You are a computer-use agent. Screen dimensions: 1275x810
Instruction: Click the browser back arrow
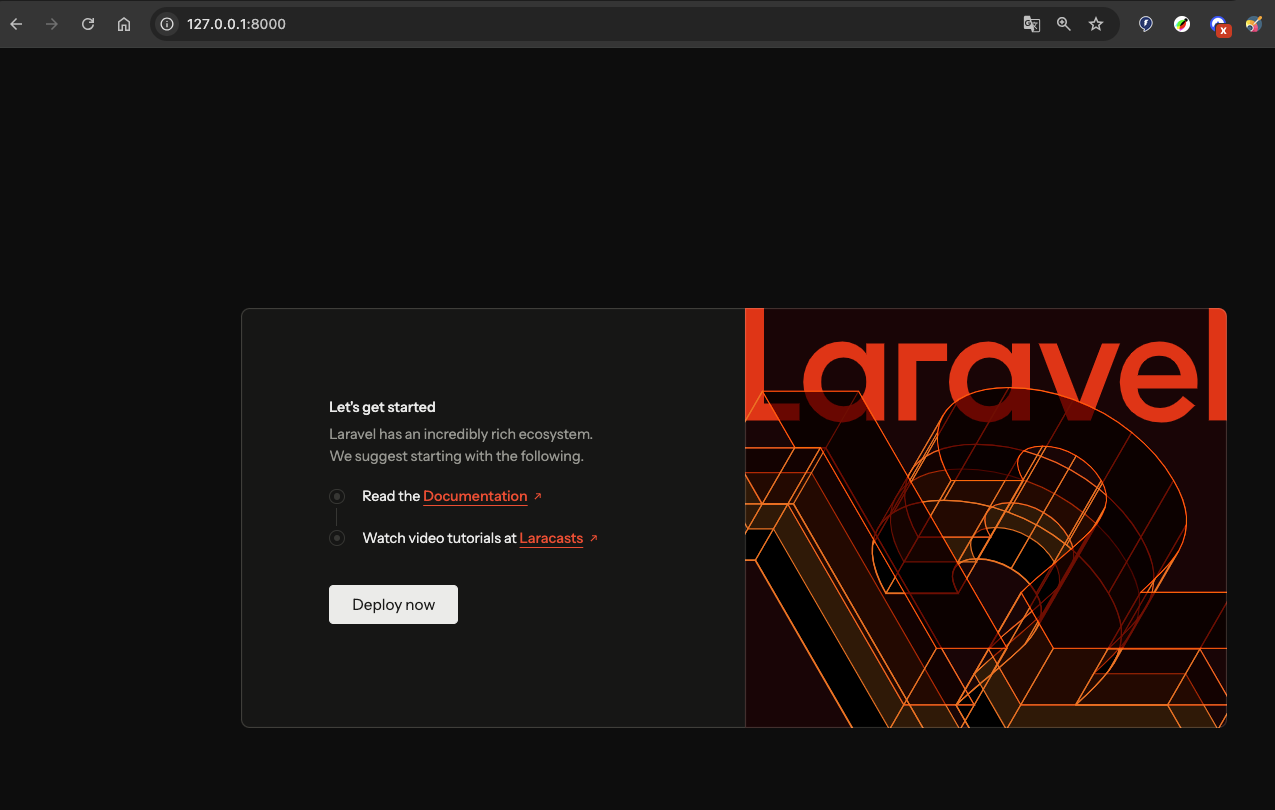tap(16, 24)
